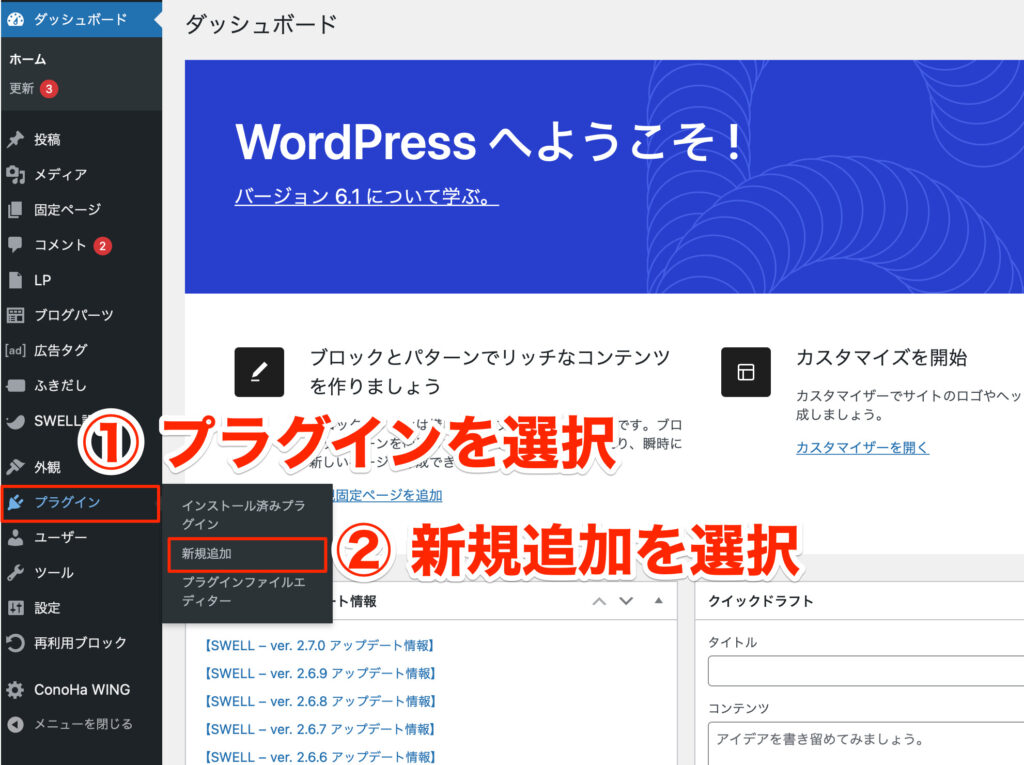The image size is (1024, 765).
Task: Open the ConoHa WING menu
Action: (x=81, y=689)
